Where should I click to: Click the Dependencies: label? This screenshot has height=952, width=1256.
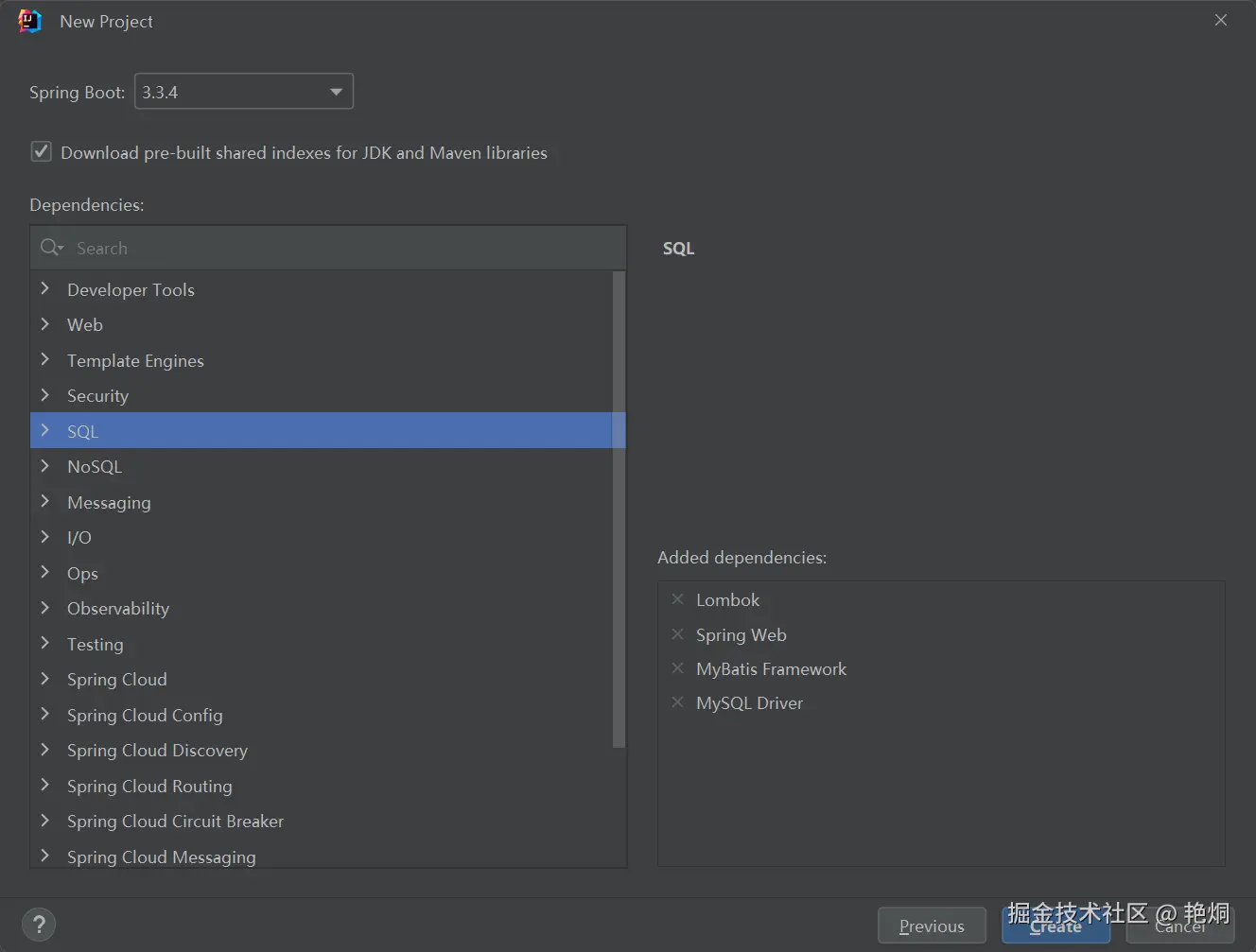tap(87, 204)
